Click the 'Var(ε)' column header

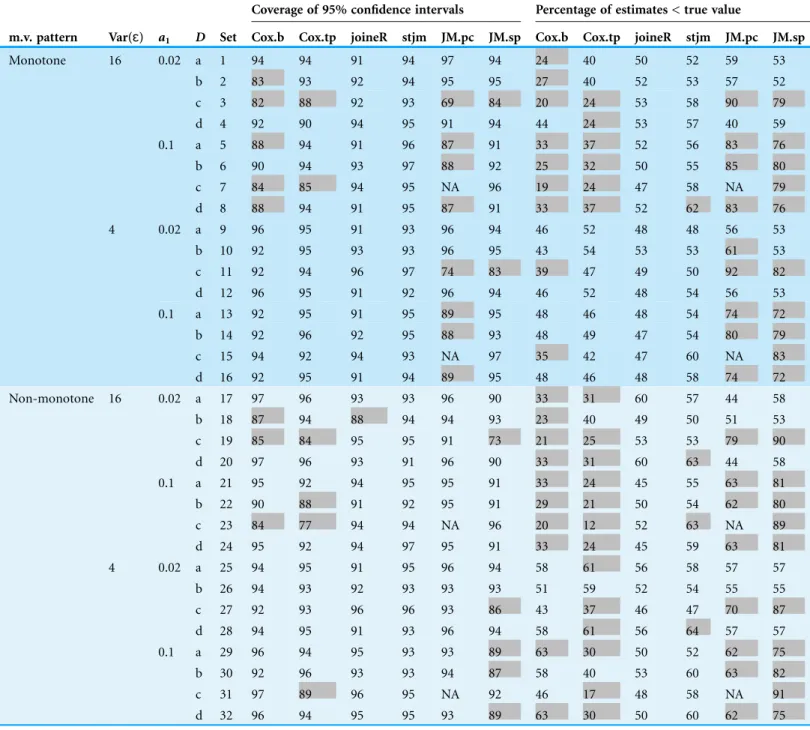tap(126, 38)
